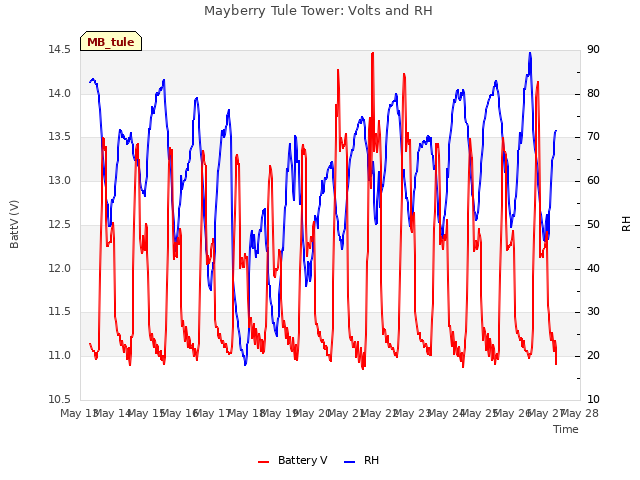Click the 12.5 left axis value
Screen dimensions: 640x480
tap(59, 224)
